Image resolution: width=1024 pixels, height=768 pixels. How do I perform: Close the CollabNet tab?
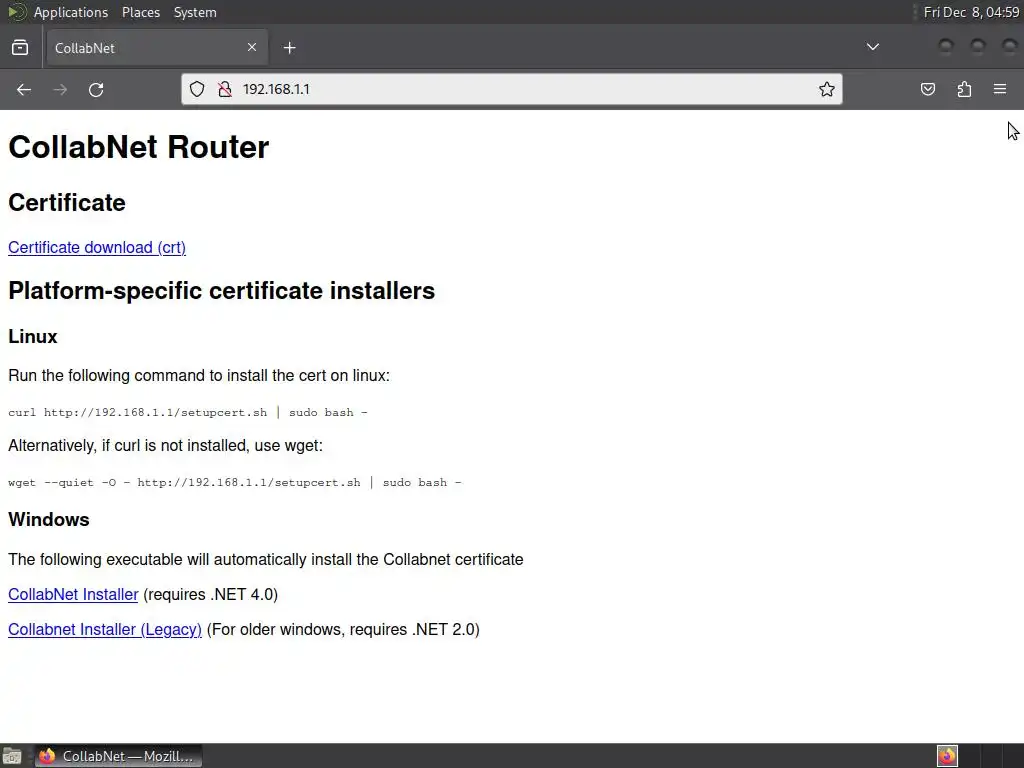[x=252, y=47]
